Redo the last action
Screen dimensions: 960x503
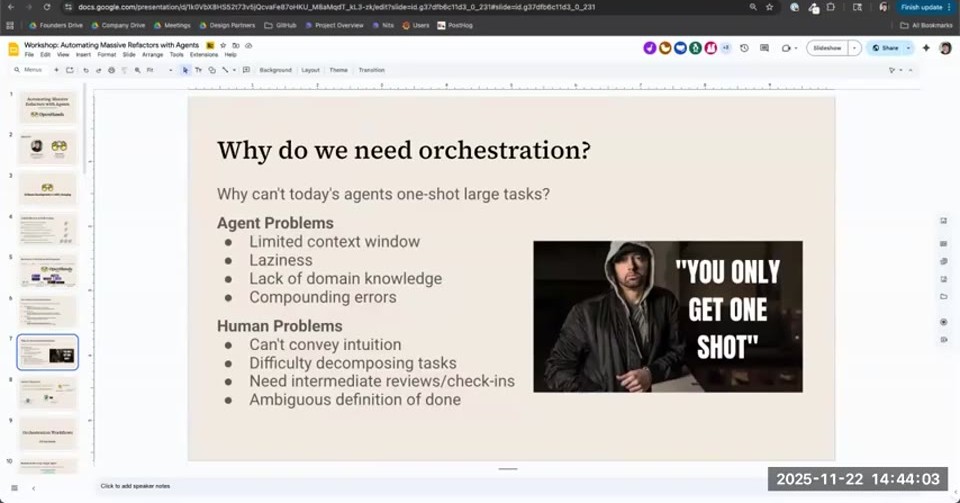(x=99, y=70)
